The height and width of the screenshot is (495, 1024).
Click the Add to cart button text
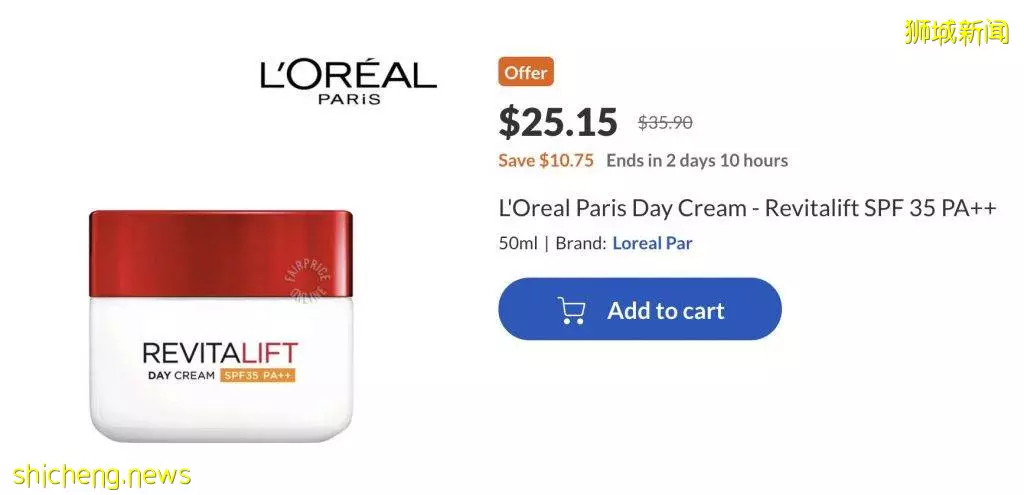pos(665,310)
